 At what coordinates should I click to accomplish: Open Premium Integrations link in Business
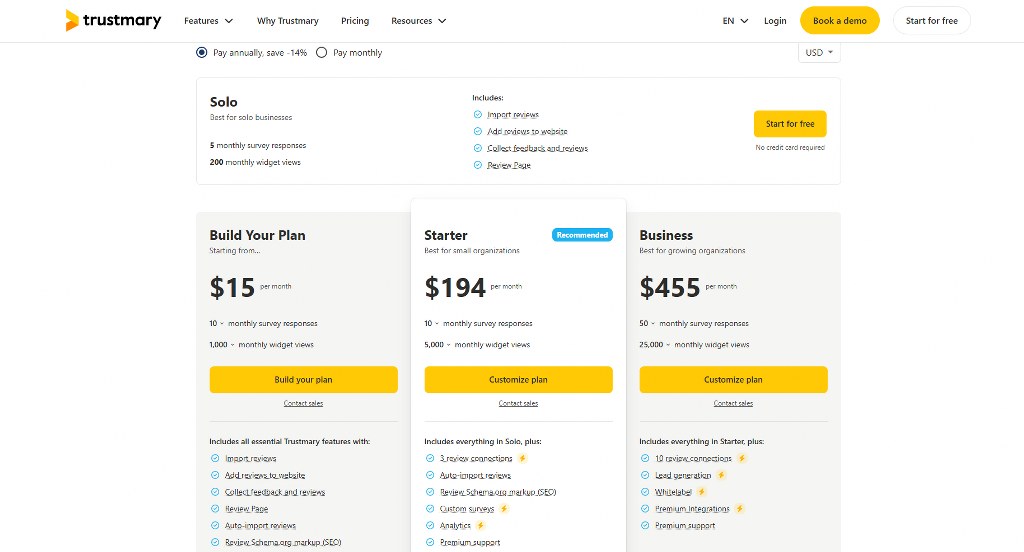692,509
